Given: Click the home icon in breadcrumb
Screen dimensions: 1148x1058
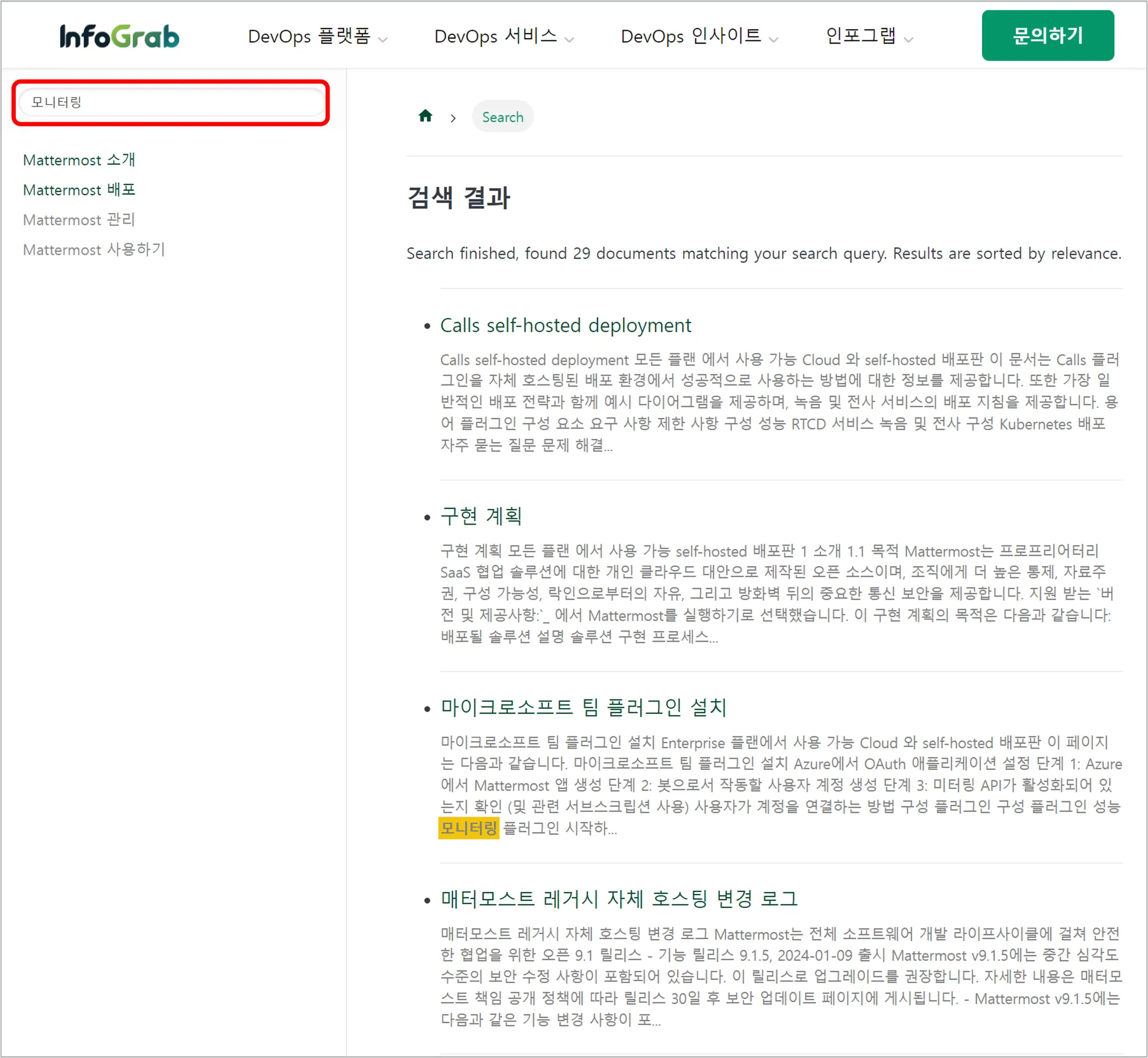Looking at the screenshot, I should tap(425, 116).
